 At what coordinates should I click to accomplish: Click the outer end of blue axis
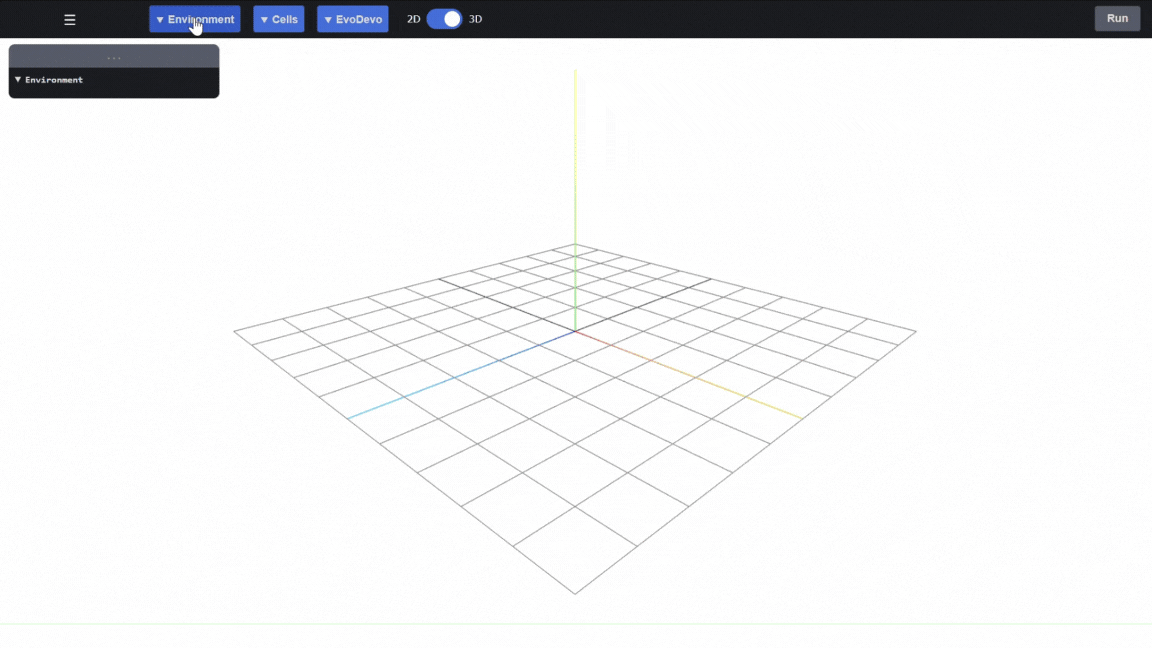coord(349,418)
